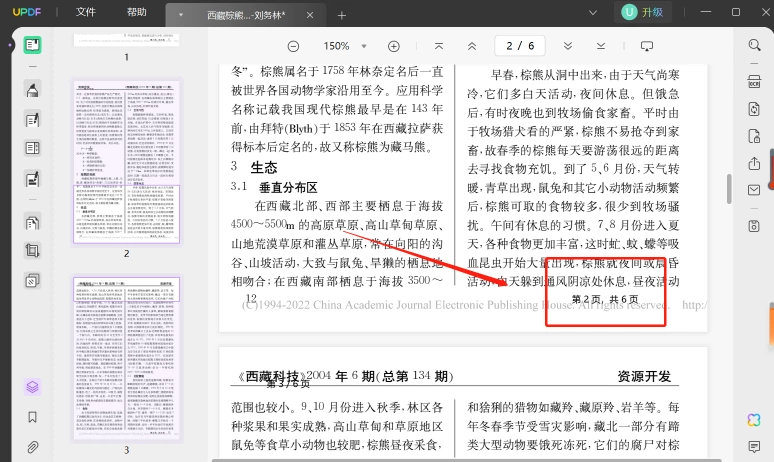Click the section heading 生态
The height and width of the screenshot is (462, 774).
(264, 167)
